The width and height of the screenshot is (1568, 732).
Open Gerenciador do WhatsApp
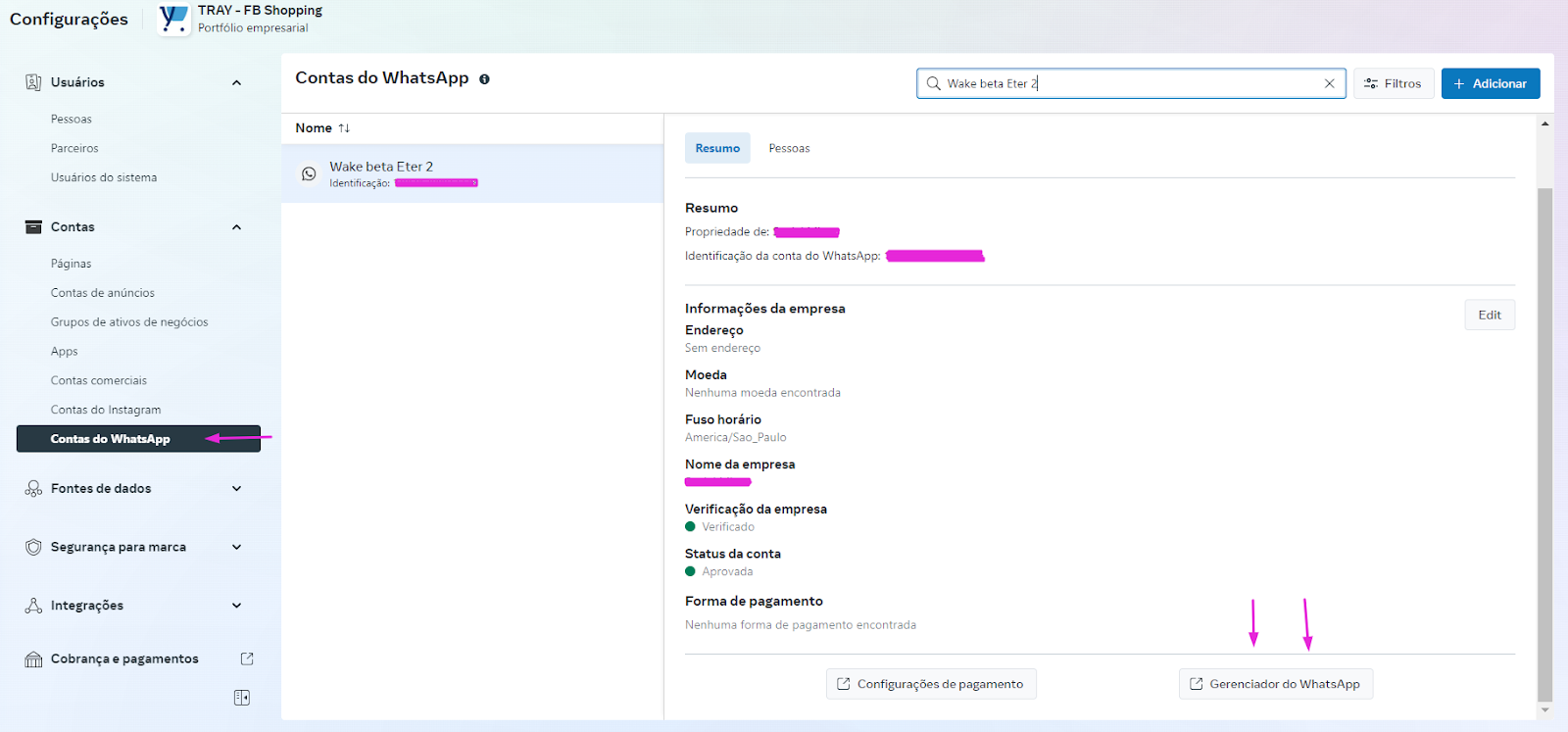tap(1275, 684)
